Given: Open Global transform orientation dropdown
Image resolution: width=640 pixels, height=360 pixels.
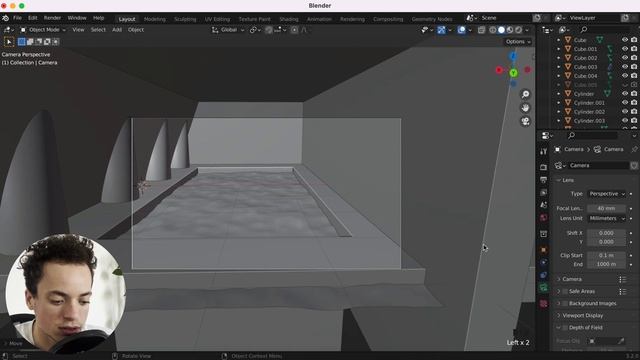Looking at the screenshot, I should point(228,30).
